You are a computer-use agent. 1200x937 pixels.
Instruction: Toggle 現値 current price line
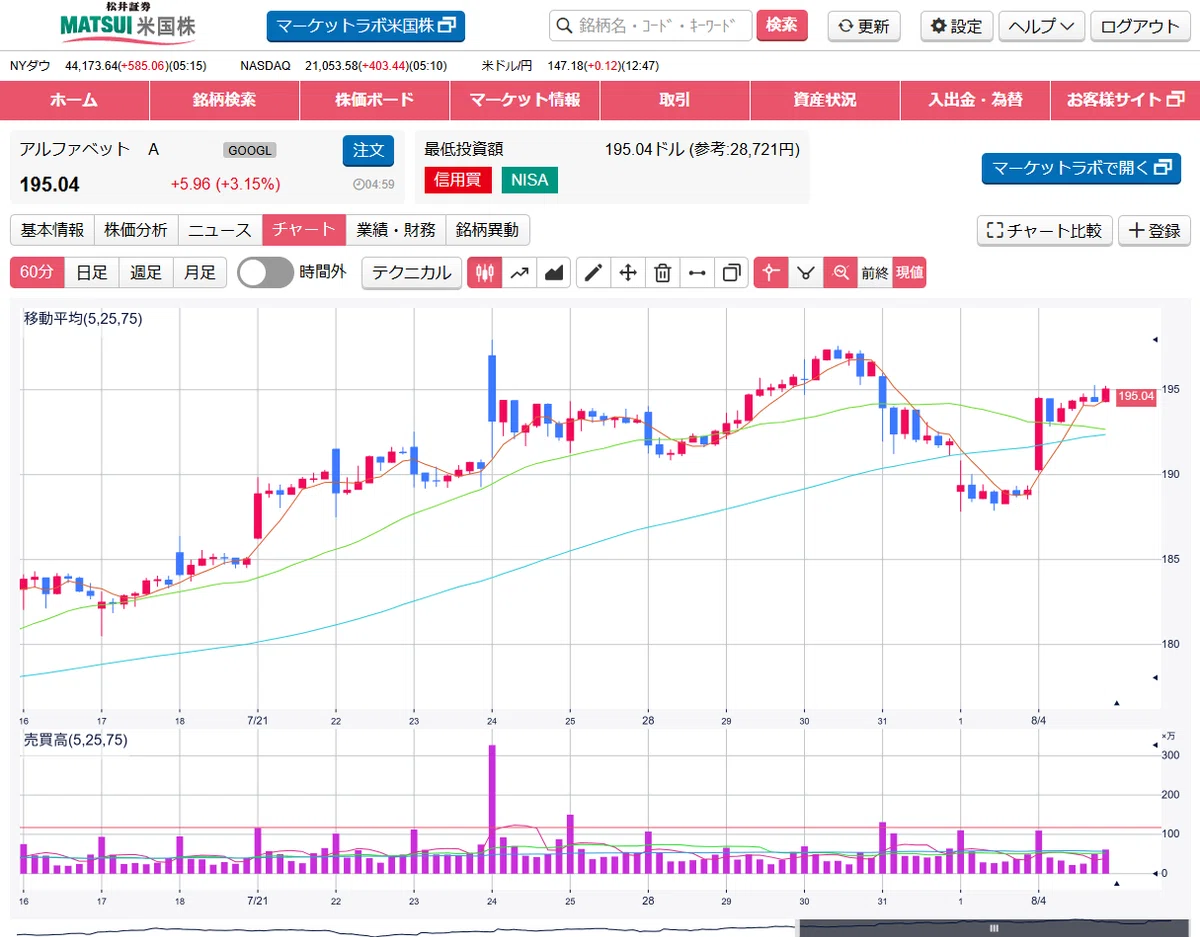tap(909, 272)
